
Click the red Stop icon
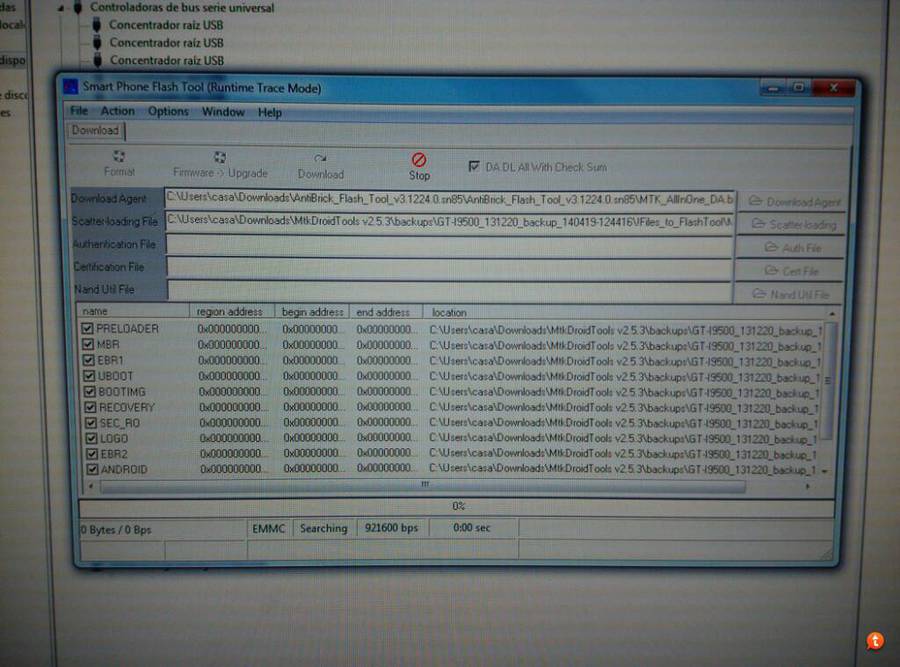tap(419, 159)
